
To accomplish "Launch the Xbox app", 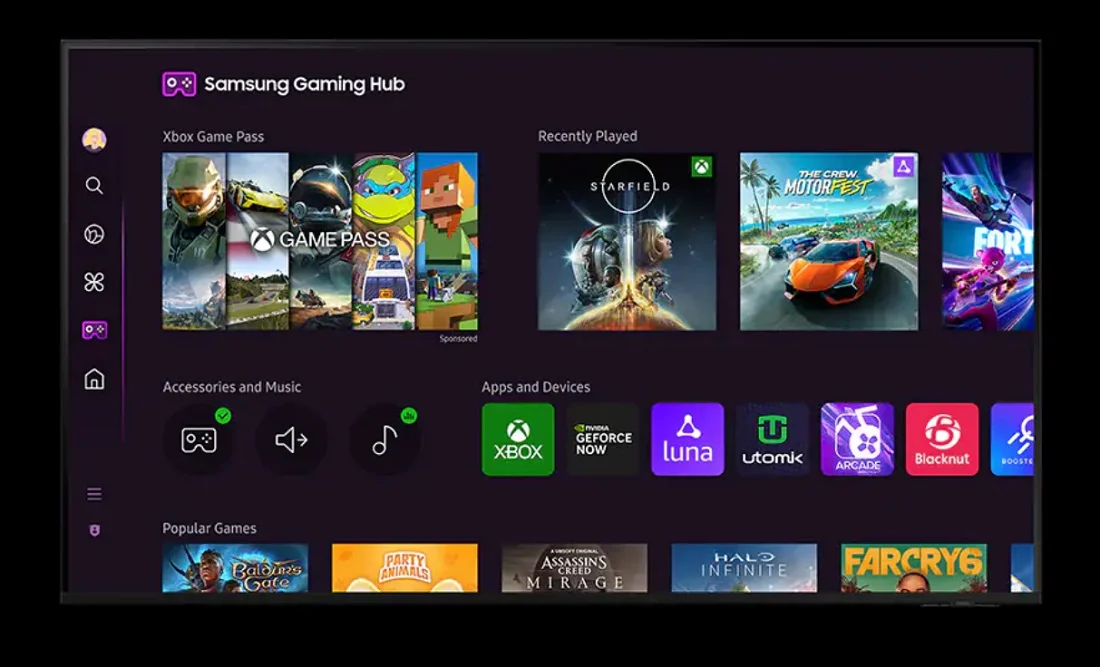I will [x=518, y=439].
